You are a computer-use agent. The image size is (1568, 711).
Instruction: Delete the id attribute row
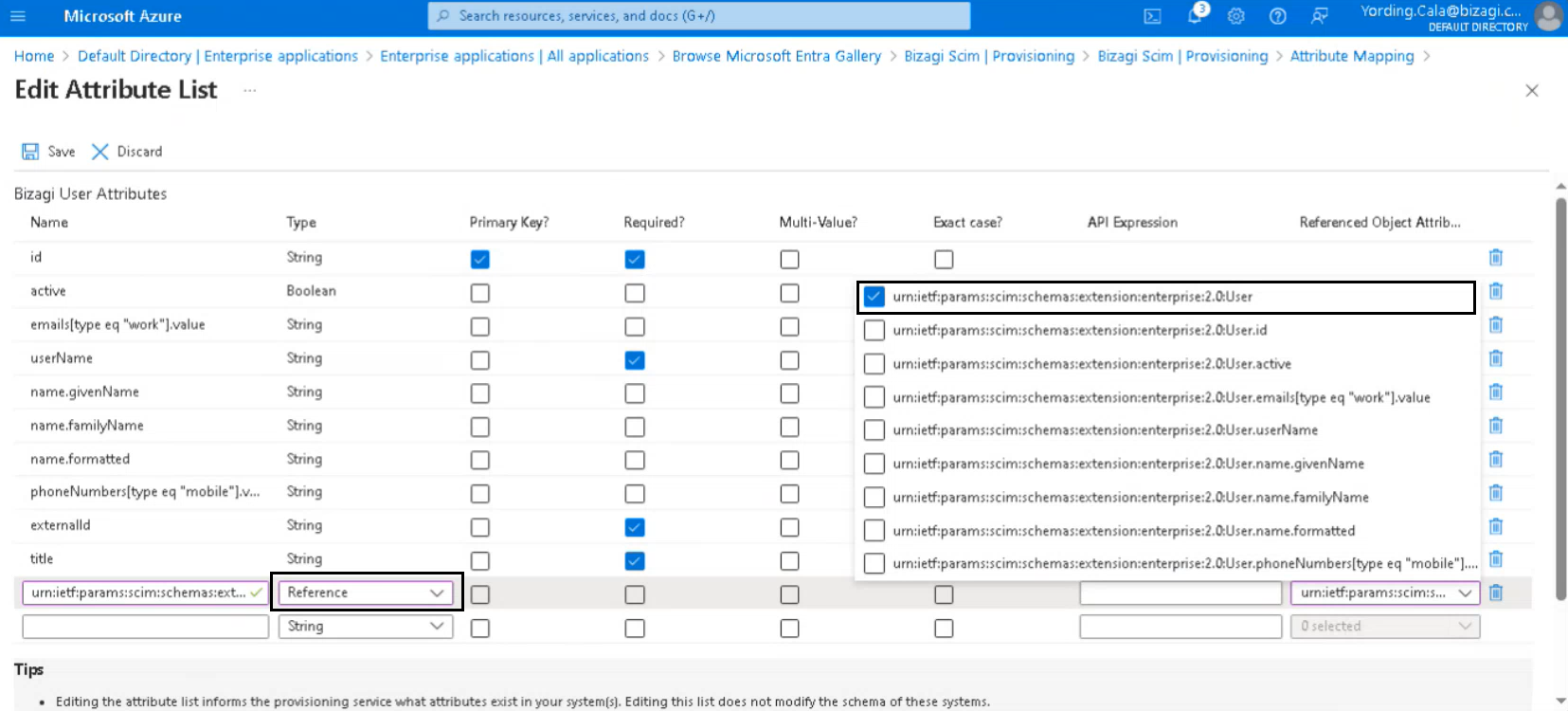click(x=1496, y=257)
